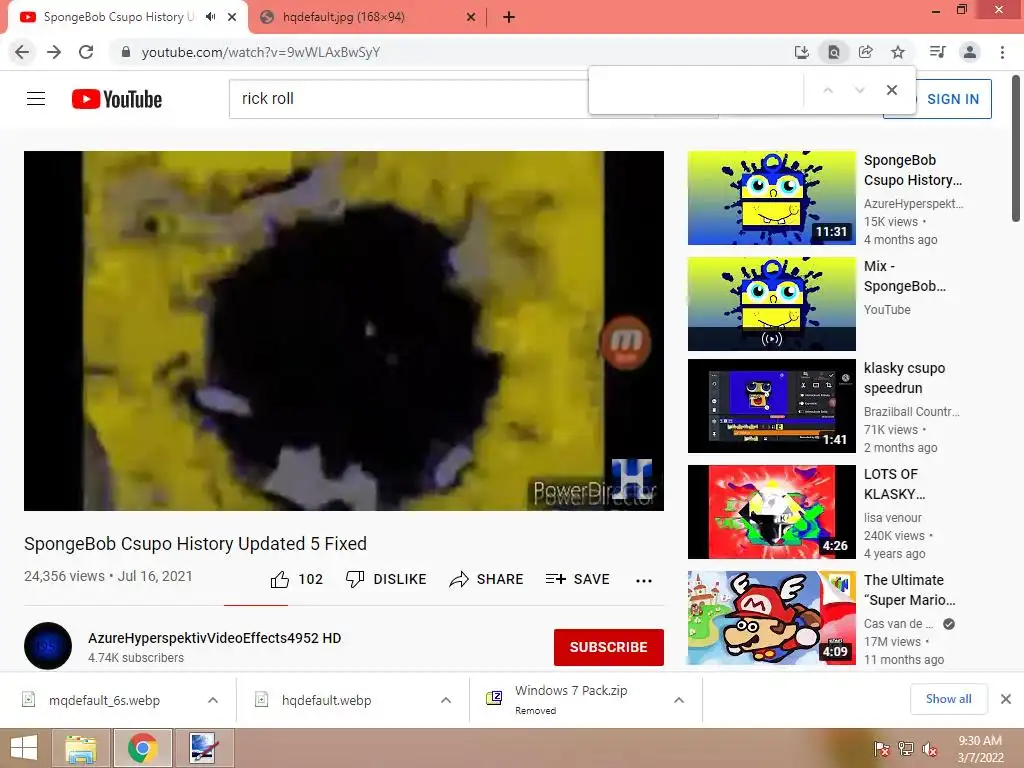Click the site lock icon in address bar
The image size is (1024, 768).
[126, 52]
